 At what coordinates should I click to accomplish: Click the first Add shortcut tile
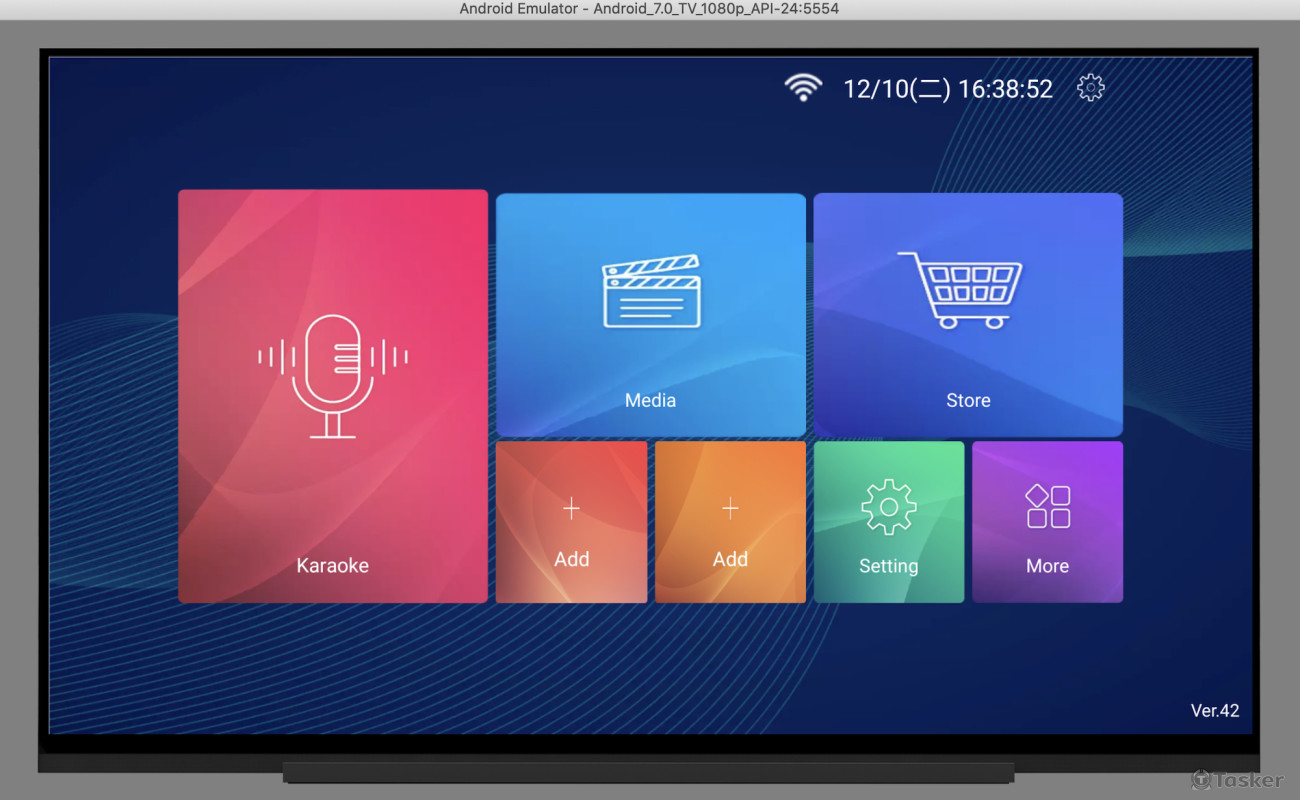(x=571, y=521)
